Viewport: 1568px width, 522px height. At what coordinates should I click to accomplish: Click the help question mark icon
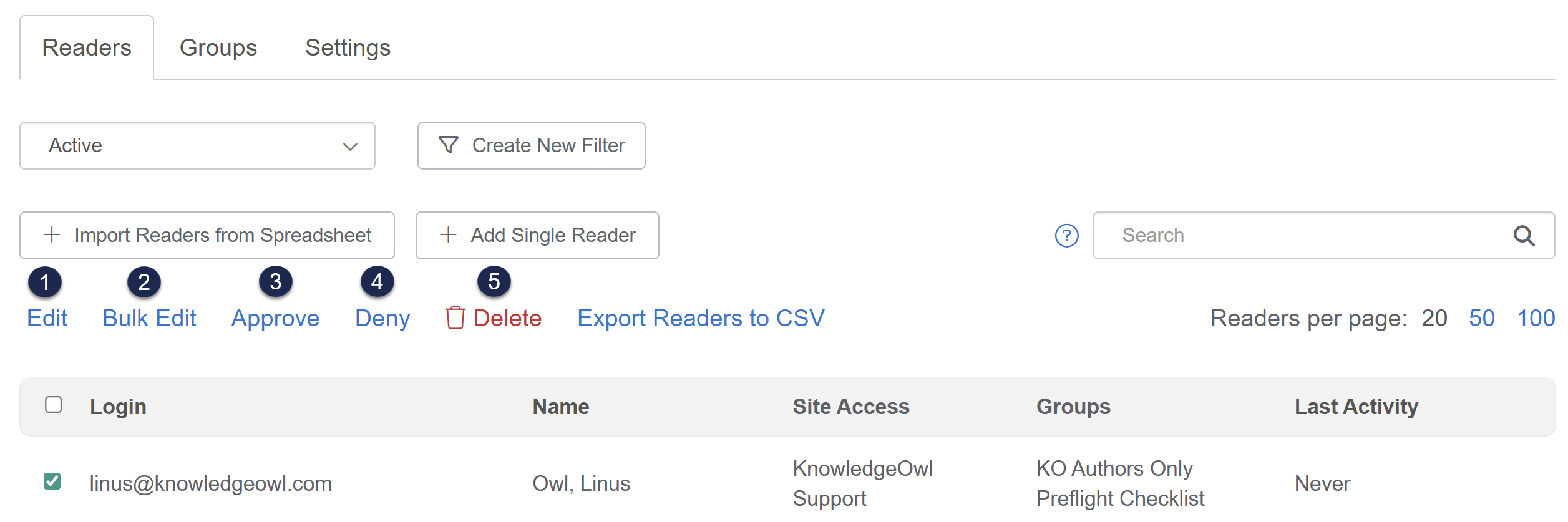(x=1066, y=236)
